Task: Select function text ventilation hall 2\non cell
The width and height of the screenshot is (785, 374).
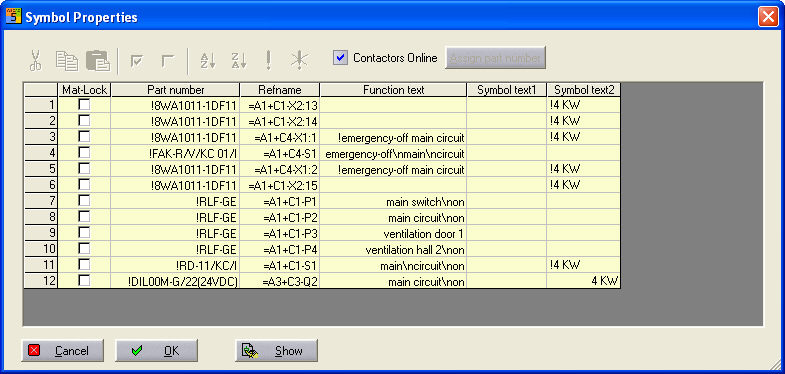Action: coord(394,249)
